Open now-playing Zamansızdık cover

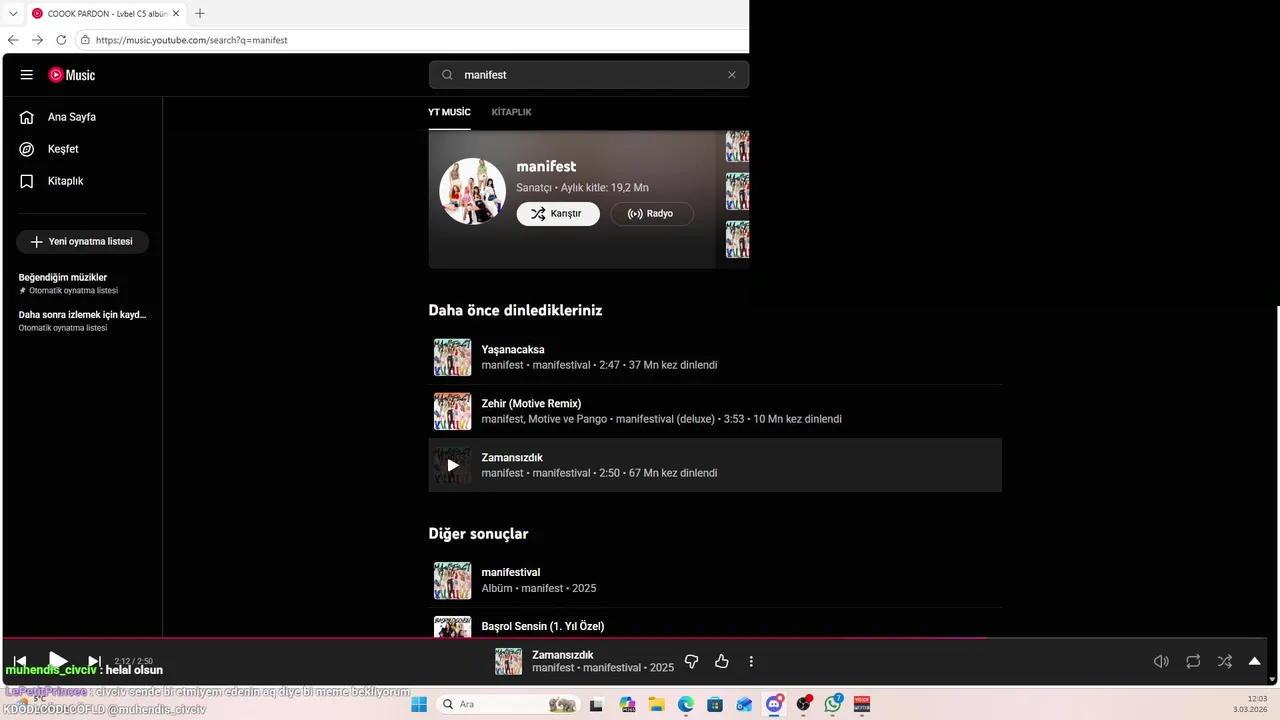[x=508, y=661]
